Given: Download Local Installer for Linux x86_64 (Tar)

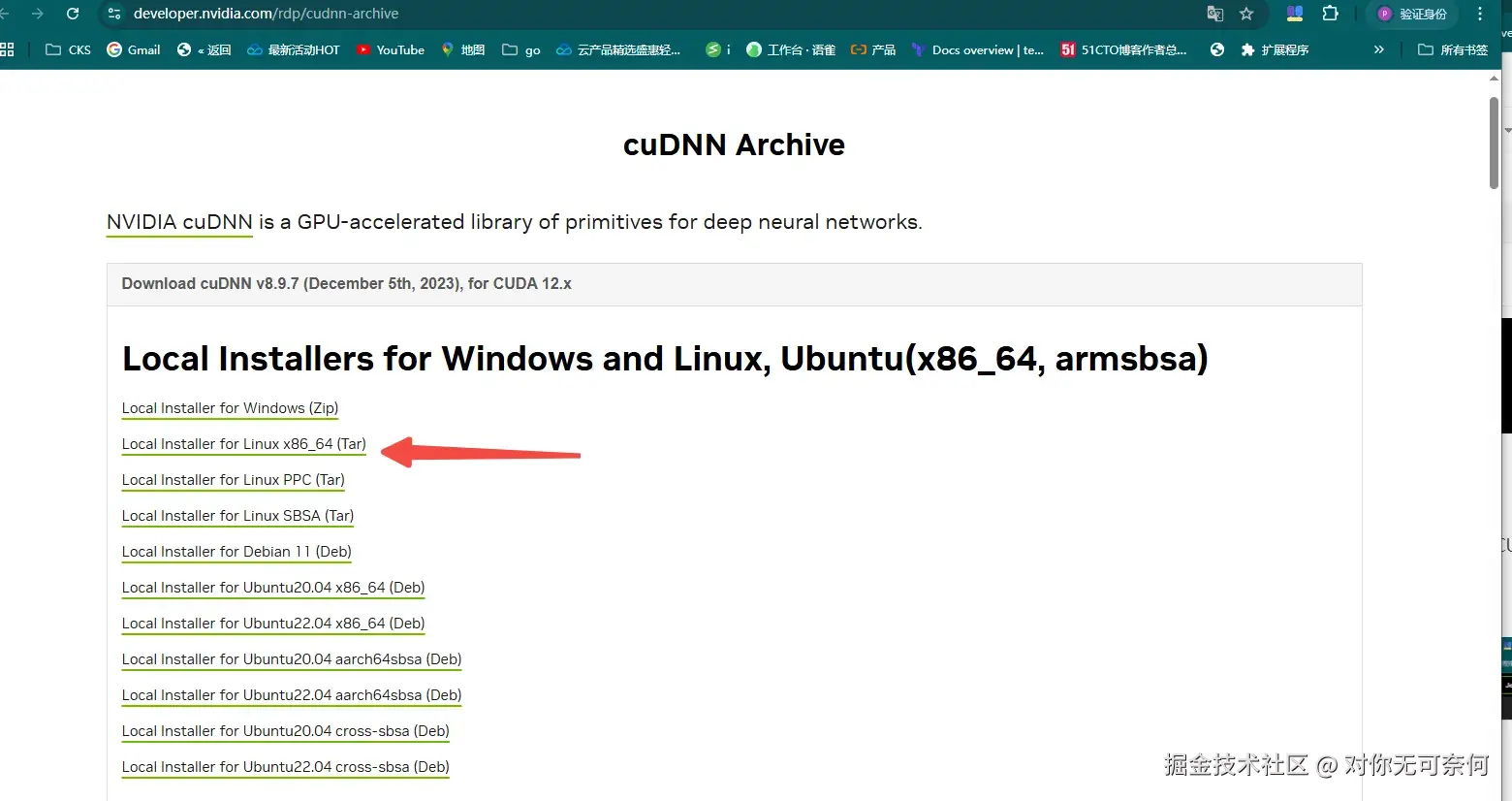Looking at the screenshot, I should point(244,444).
